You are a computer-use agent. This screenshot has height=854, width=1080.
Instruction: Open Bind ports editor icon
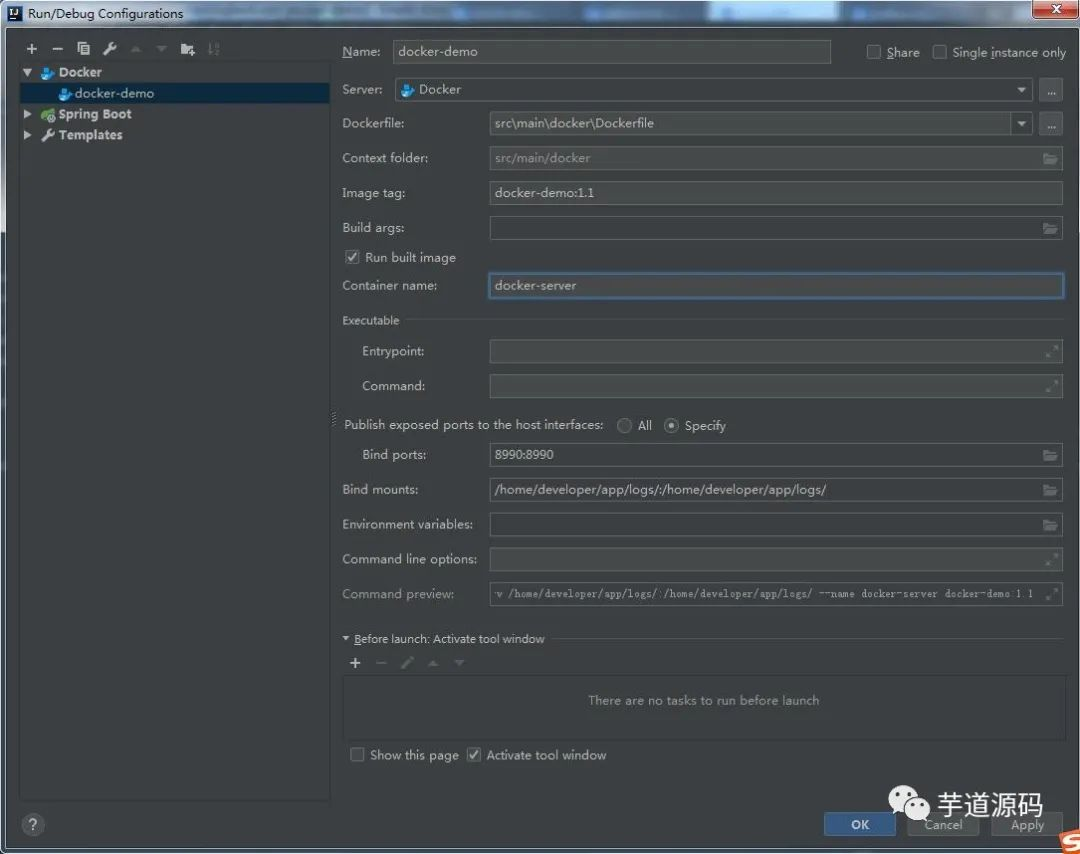tap(1050, 455)
